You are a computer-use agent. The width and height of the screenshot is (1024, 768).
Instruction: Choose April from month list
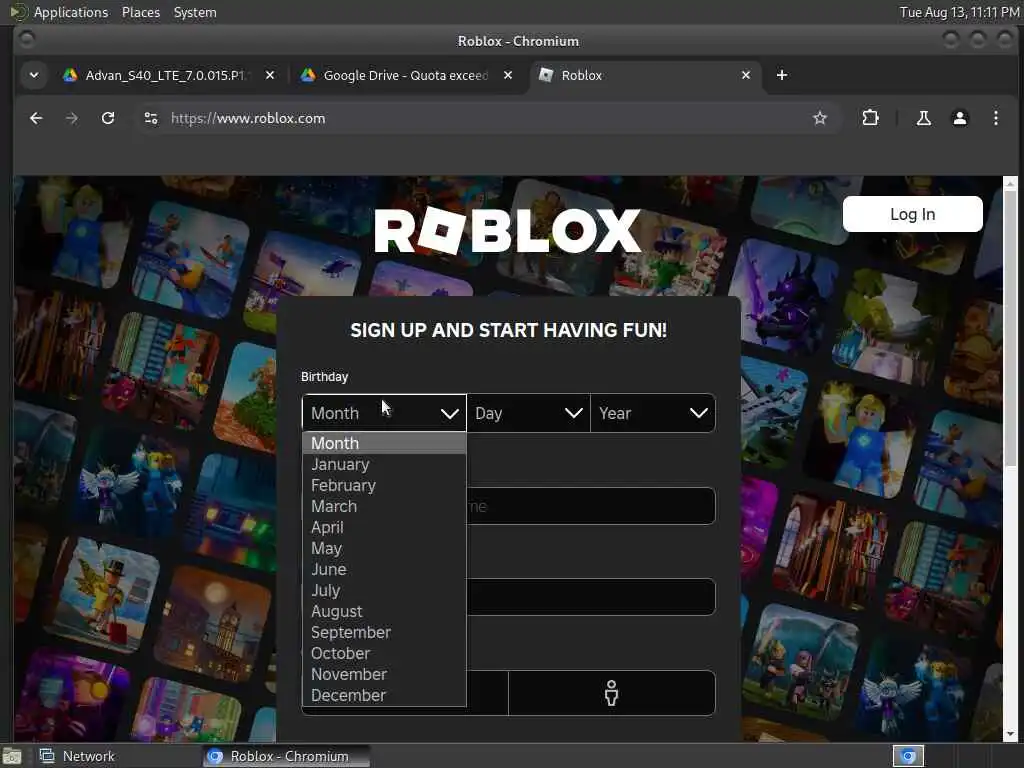(x=384, y=527)
